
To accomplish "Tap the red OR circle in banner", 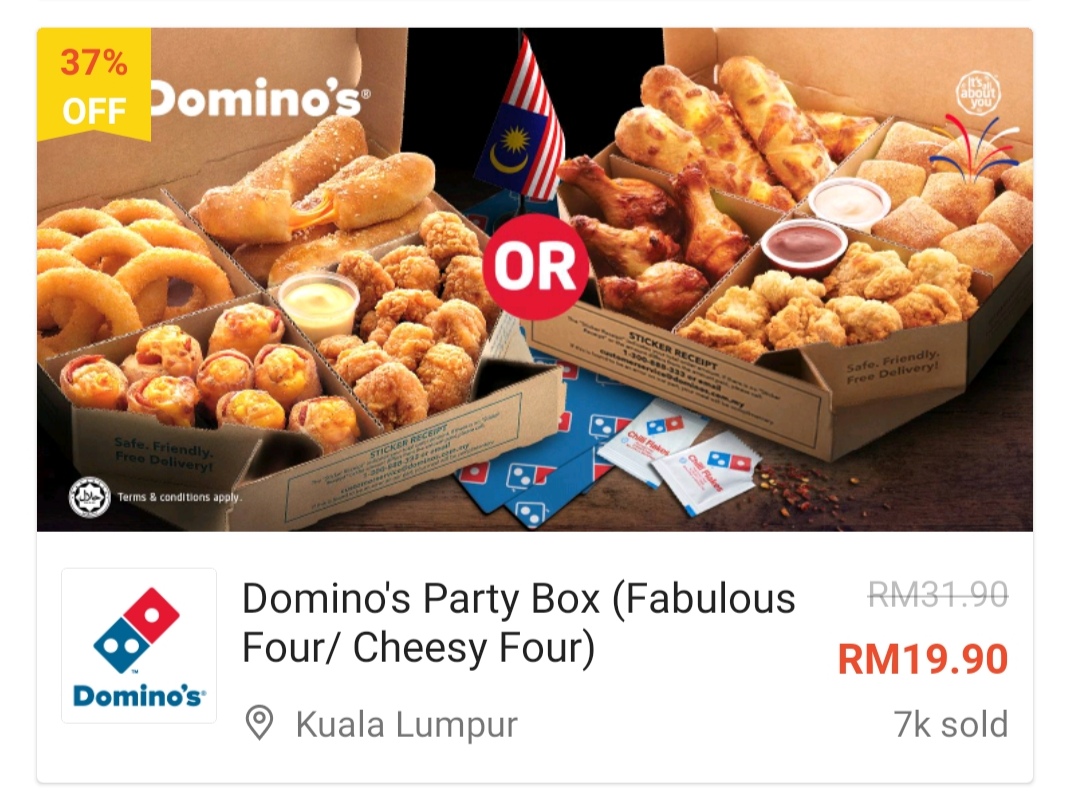I will pyautogui.click(x=536, y=267).
